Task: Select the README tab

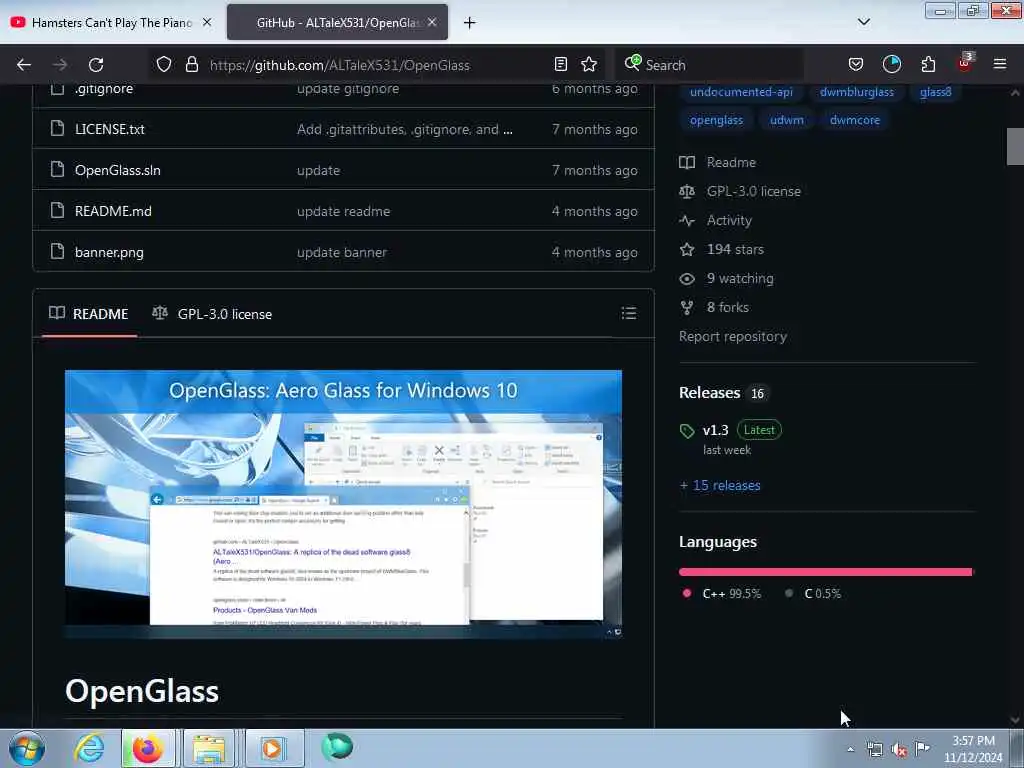Action: 89,314
